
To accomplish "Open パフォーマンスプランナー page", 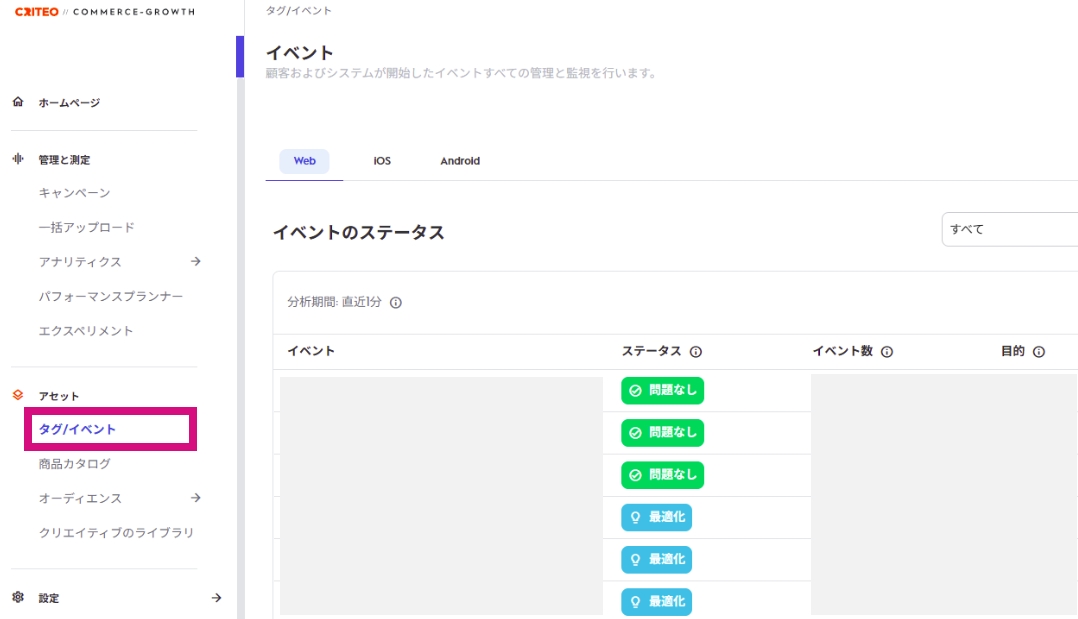I will tap(111, 296).
